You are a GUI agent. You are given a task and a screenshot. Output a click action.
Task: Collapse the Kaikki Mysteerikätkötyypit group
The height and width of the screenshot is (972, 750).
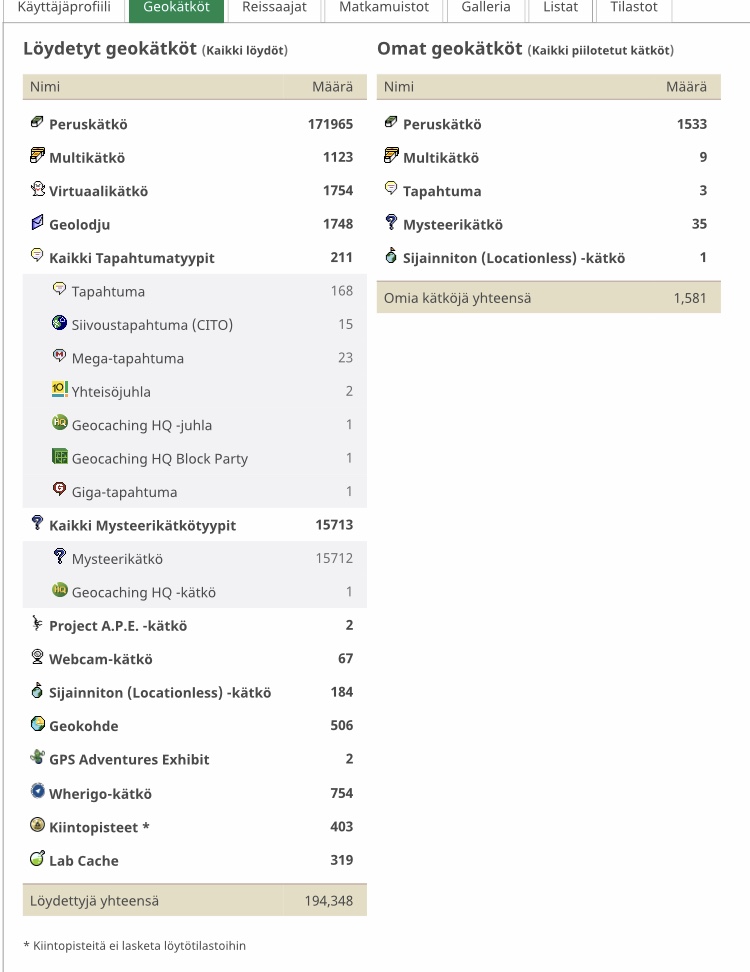(x=142, y=525)
